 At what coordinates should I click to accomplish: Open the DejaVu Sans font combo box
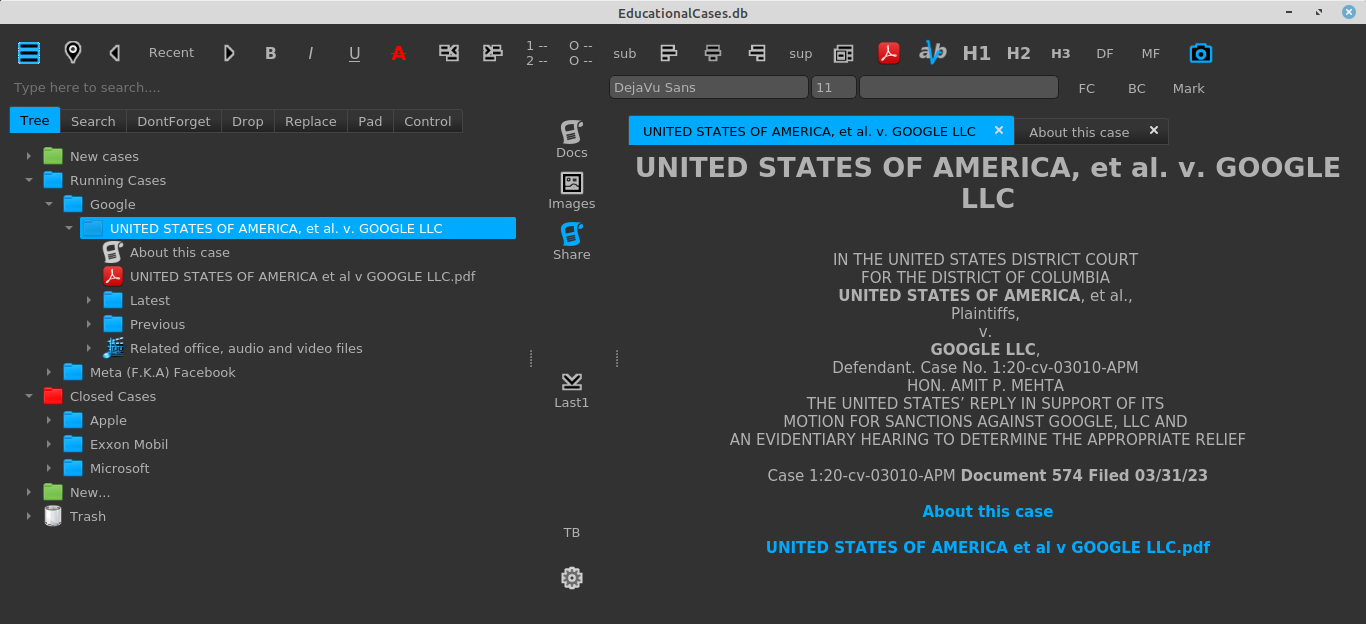coord(709,88)
